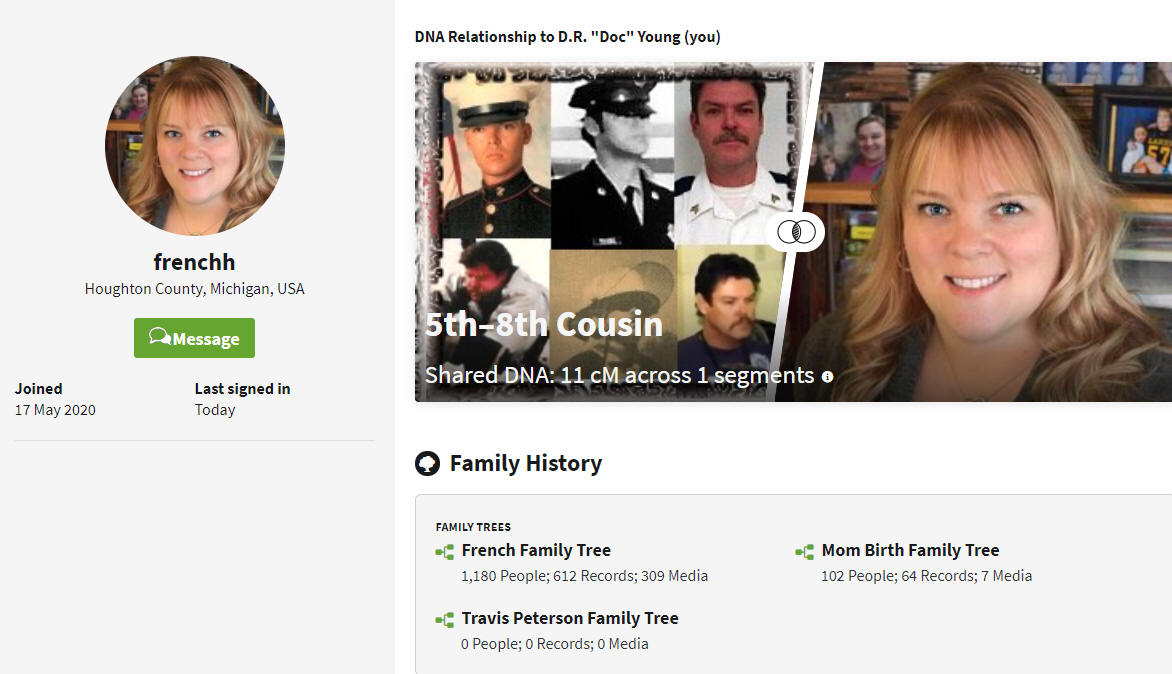
Task: Click the green Message button
Action: coord(194,338)
